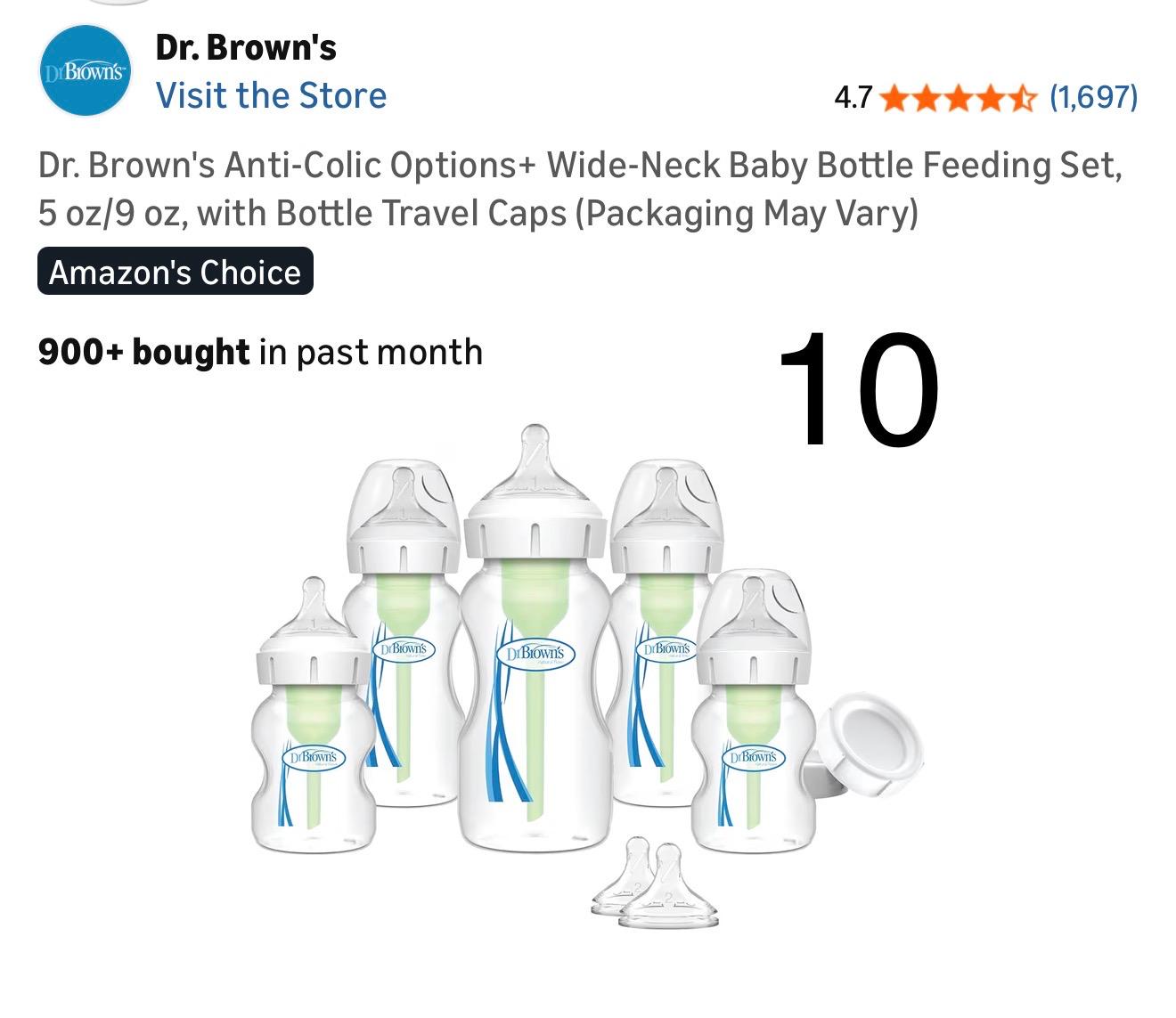This screenshot has height=1018, width=1176.
Task: Click the Dr. Brown's logo on center bottle
Action: 535,655
